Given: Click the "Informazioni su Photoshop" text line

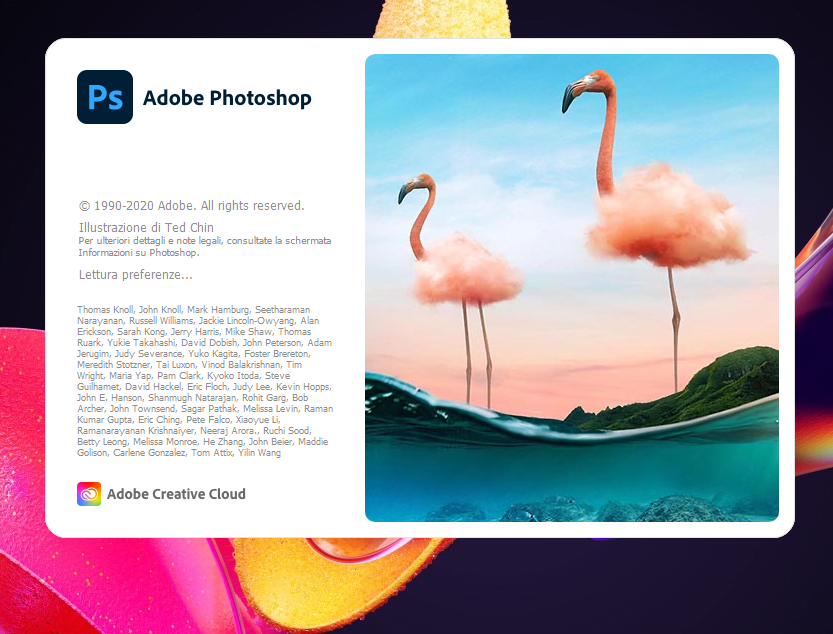Looking at the screenshot, I should click(x=139, y=253).
